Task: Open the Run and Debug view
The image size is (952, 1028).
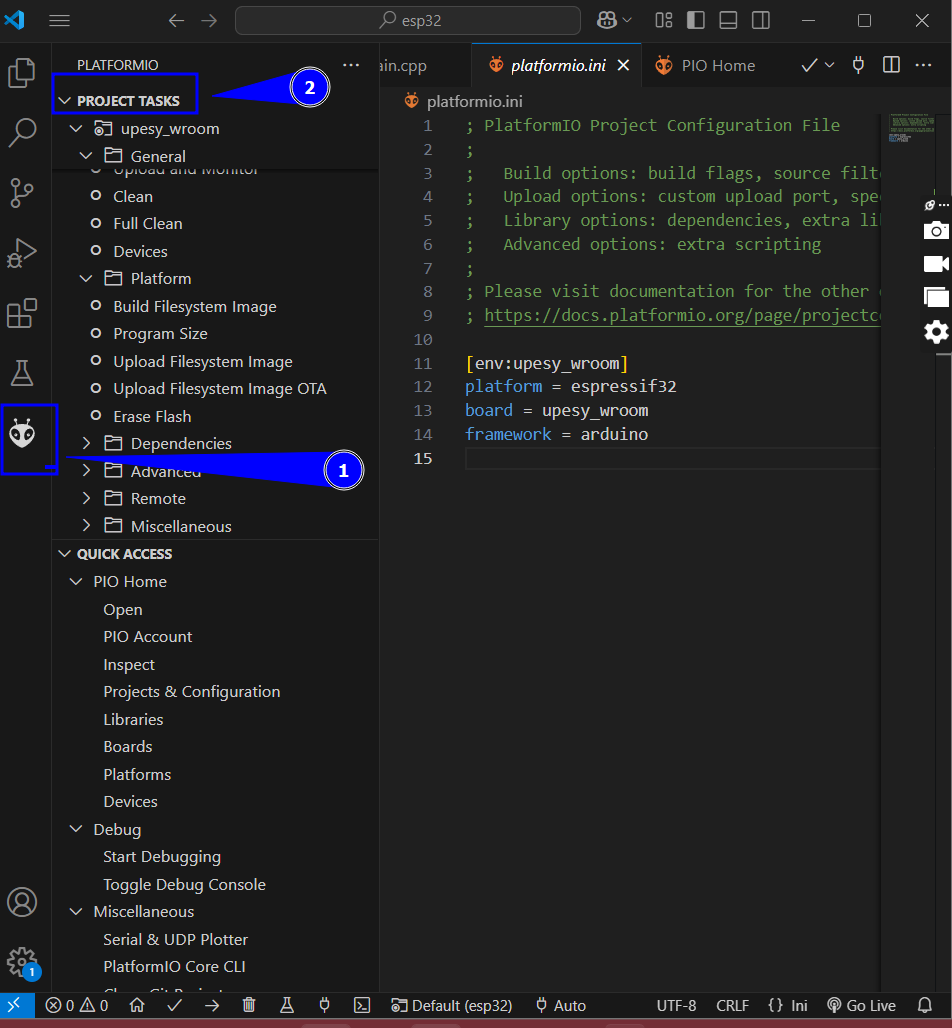Action: point(22,253)
